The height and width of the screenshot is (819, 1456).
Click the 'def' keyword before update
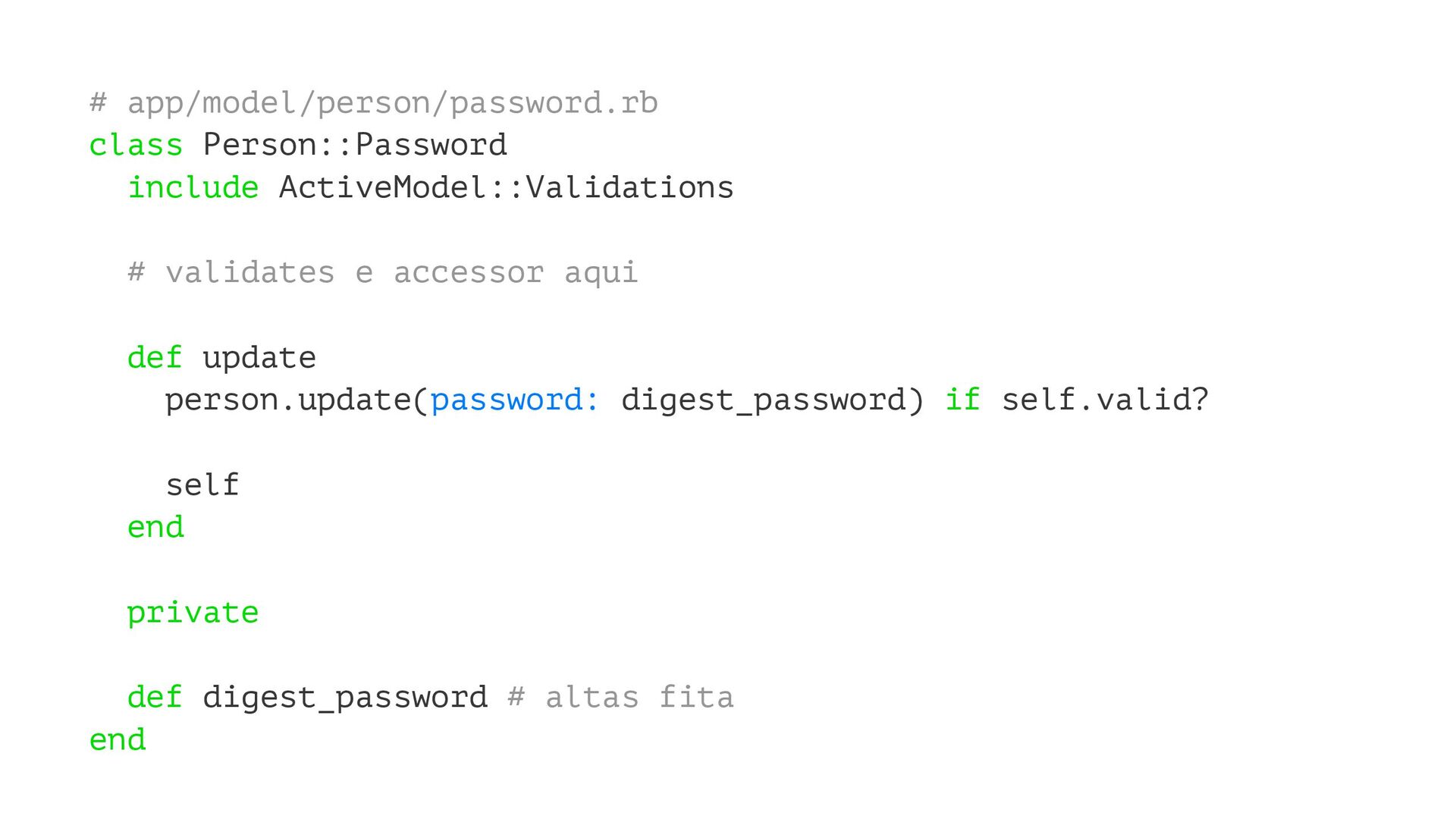155,357
